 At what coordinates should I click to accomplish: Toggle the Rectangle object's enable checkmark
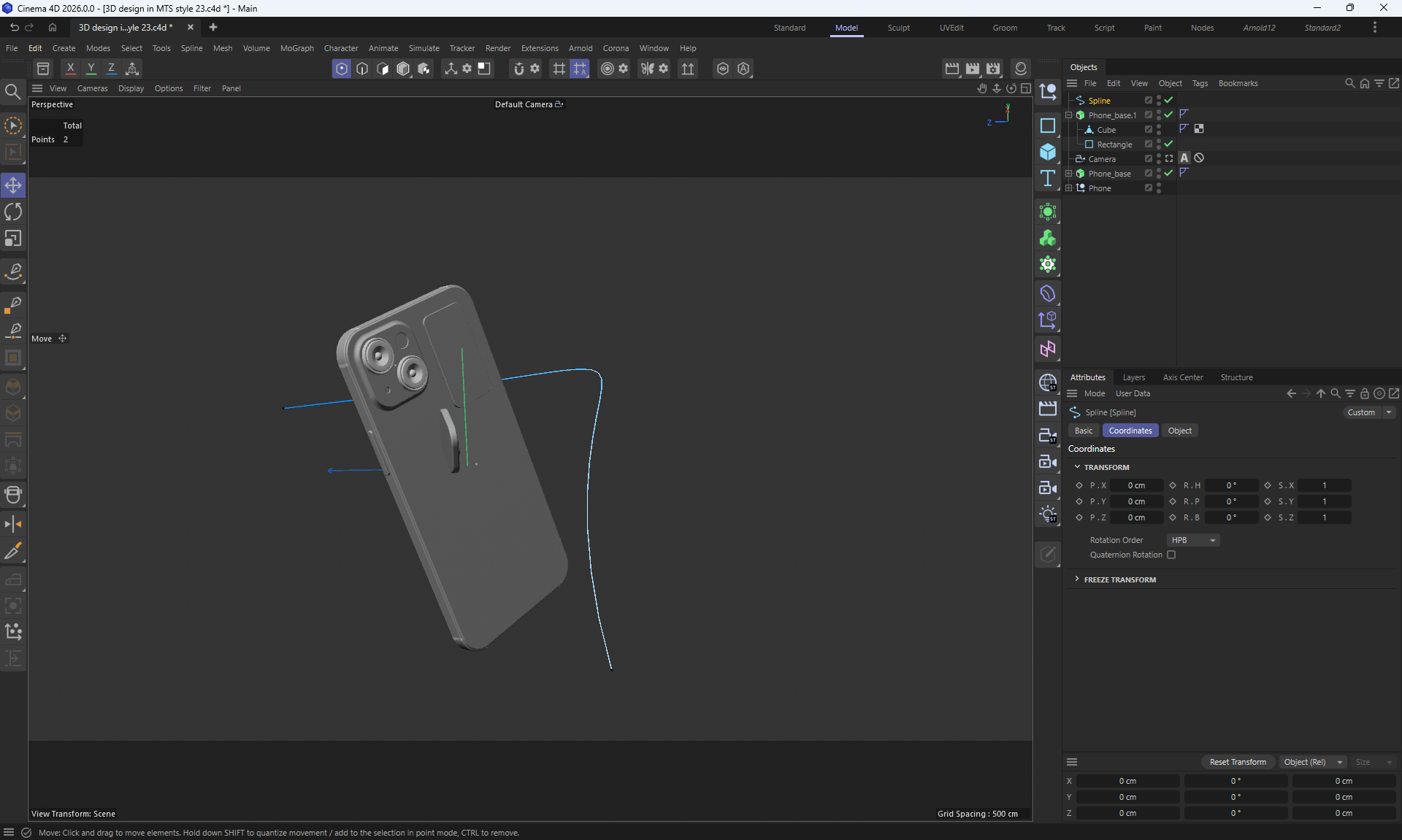(1168, 145)
